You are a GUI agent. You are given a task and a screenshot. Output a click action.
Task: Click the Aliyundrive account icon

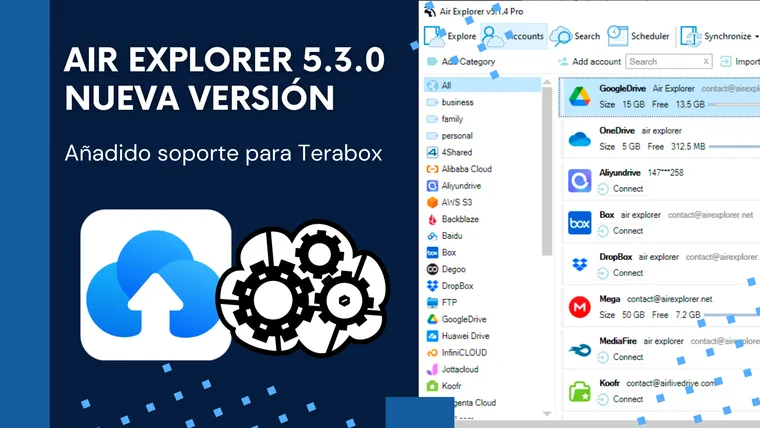pos(580,181)
